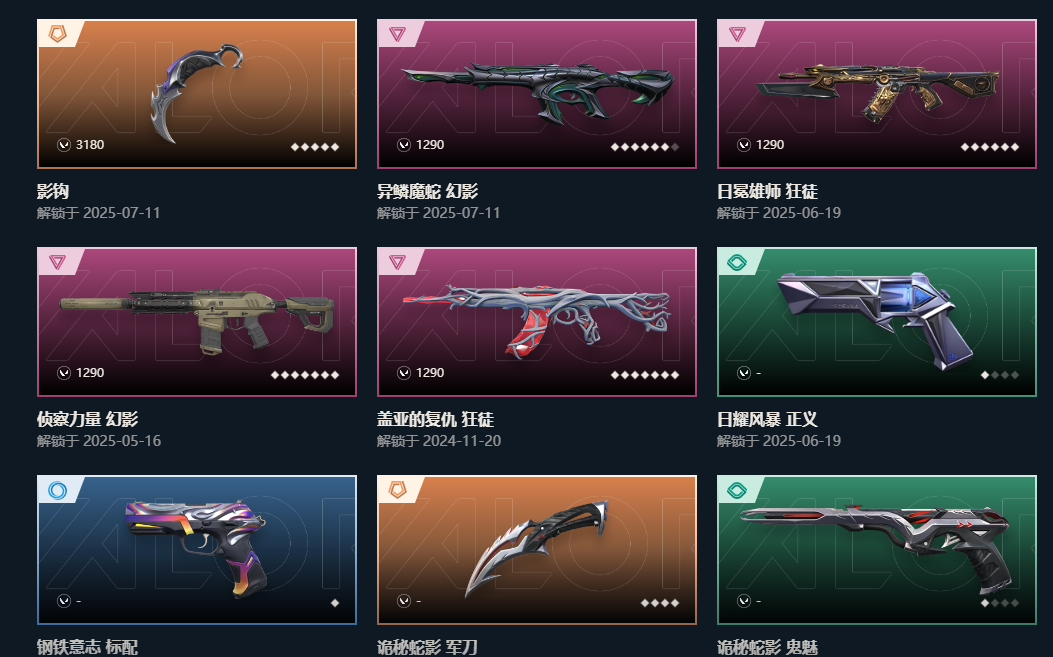Open the 影钩 karambit knife skin image
1053x657 pixels.
point(197,93)
